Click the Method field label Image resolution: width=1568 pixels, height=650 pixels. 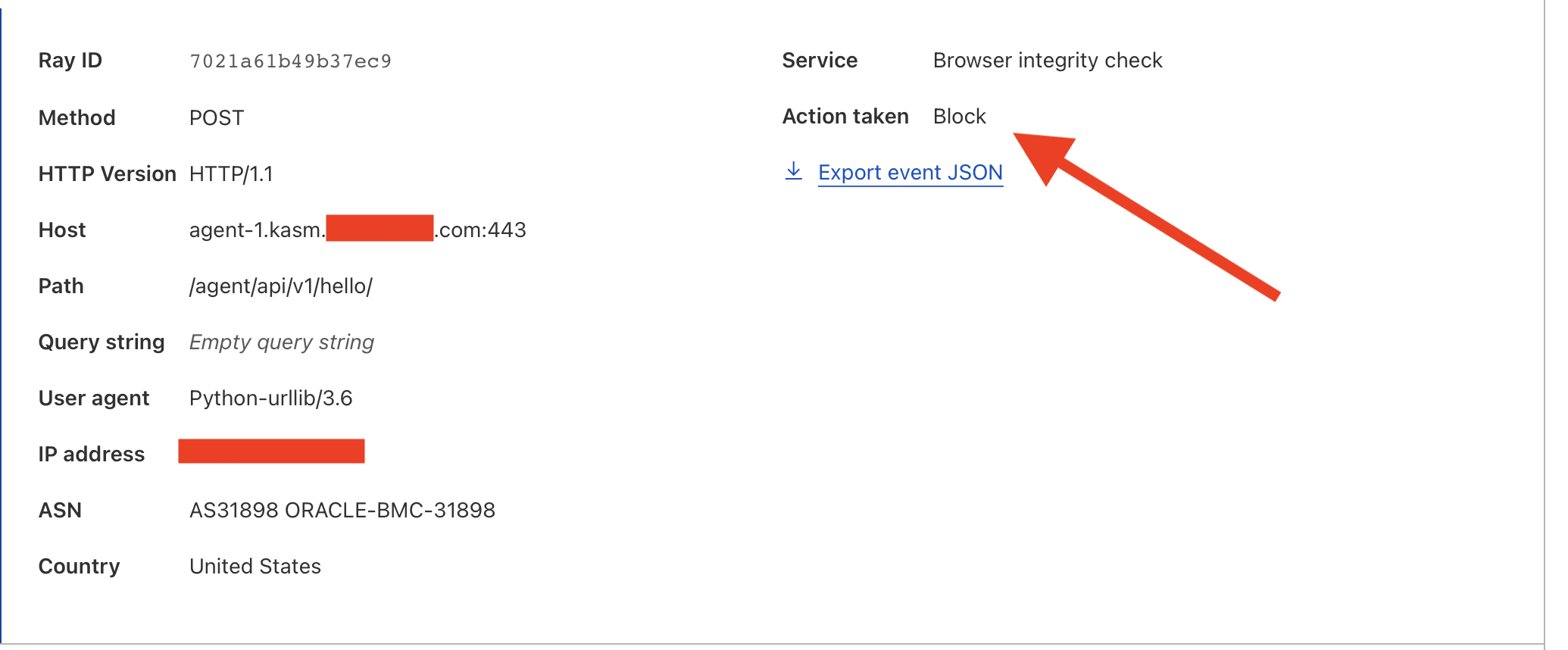click(77, 117)
